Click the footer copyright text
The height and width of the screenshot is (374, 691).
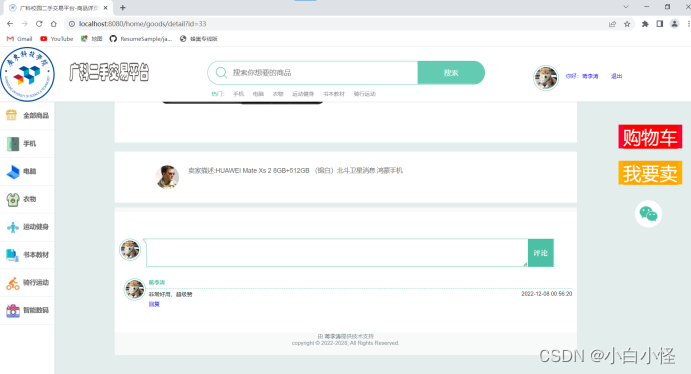tap(345, 343)
